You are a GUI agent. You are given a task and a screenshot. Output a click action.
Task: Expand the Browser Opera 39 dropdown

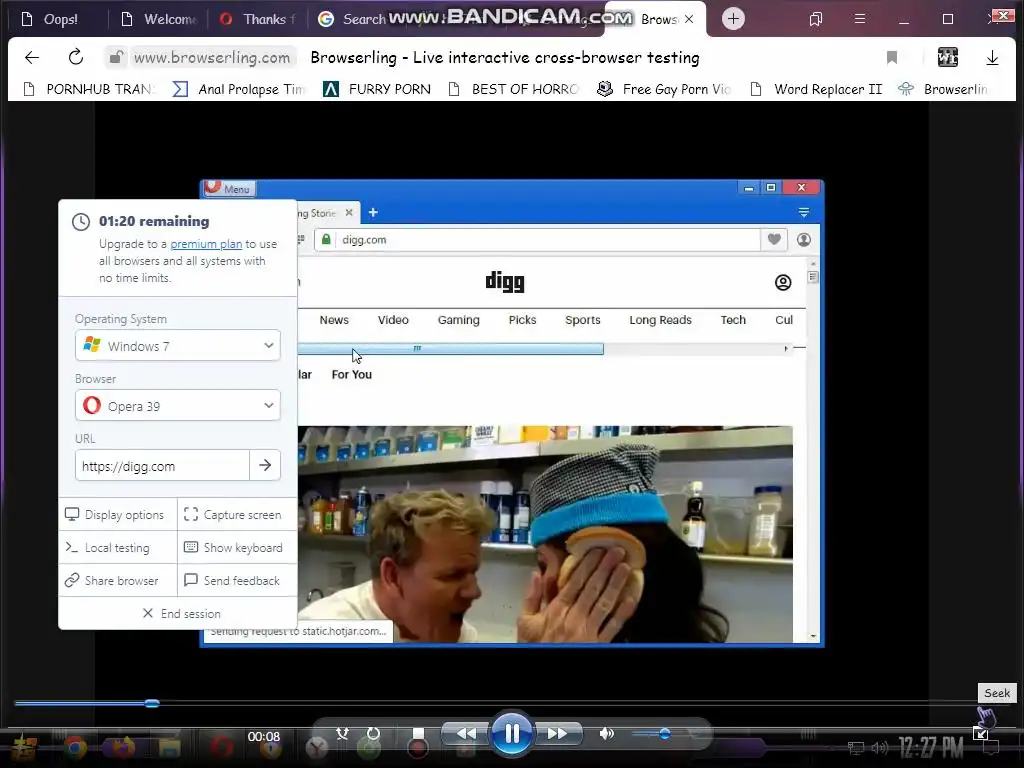(178, 406)
